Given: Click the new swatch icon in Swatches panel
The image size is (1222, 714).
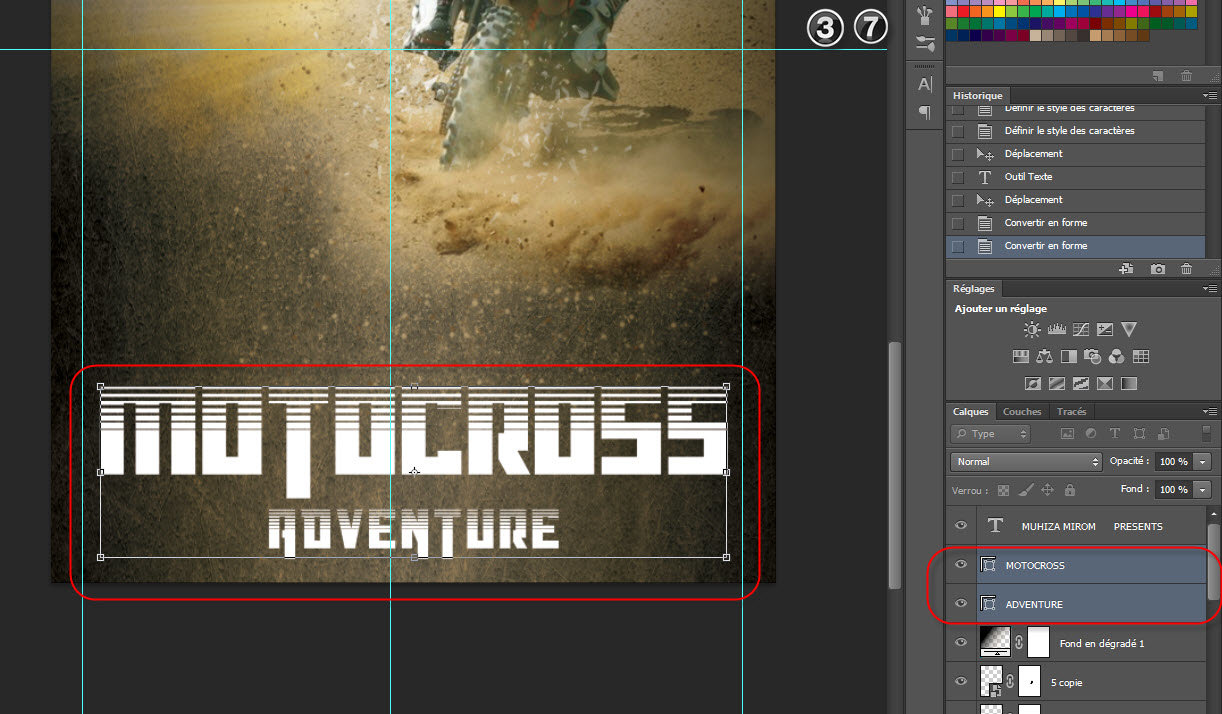Looking at the screenshot, I should (1158, 76).
